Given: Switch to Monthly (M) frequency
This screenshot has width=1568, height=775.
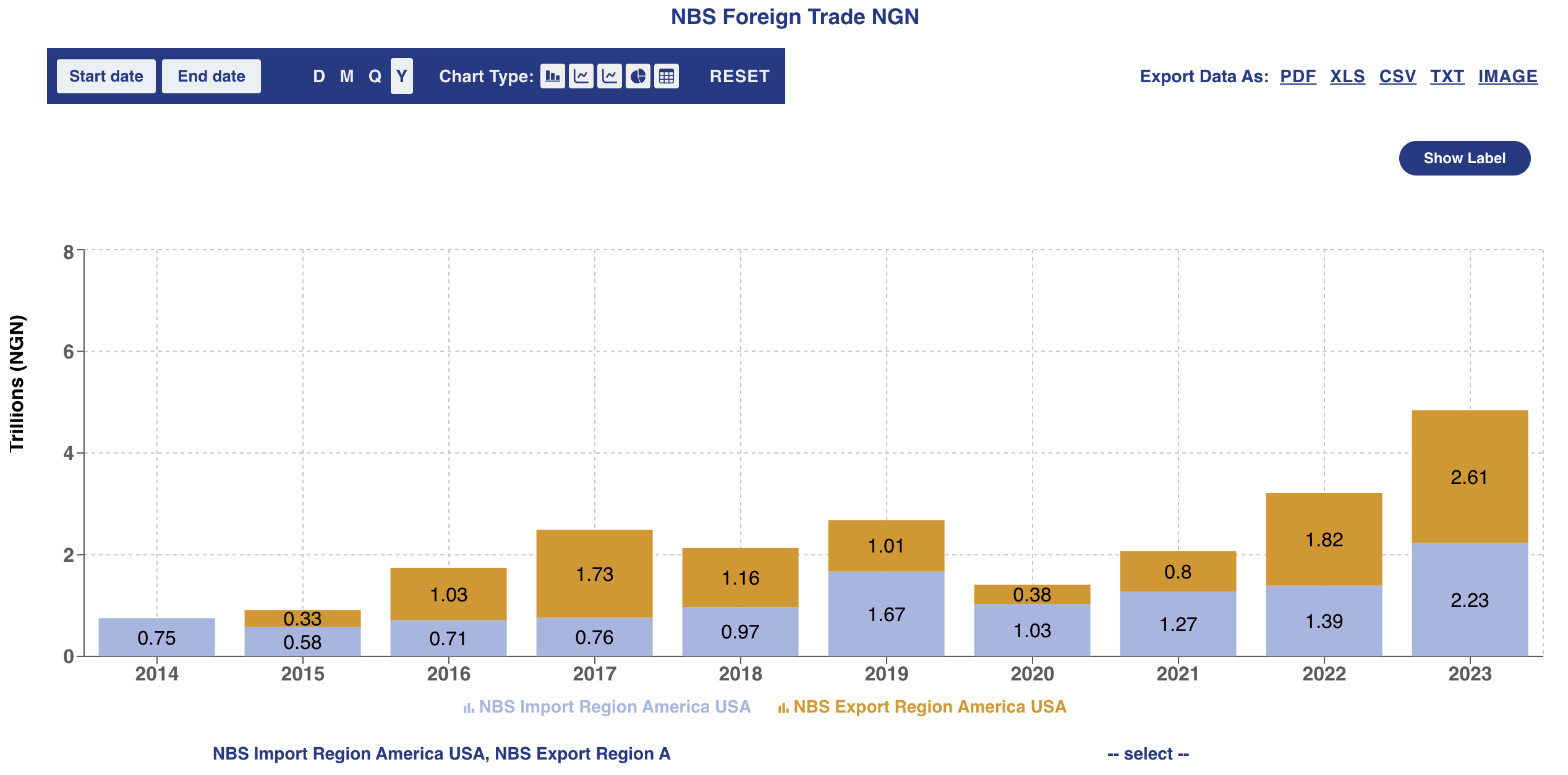Looking at the screenshot, I should 346,77.
